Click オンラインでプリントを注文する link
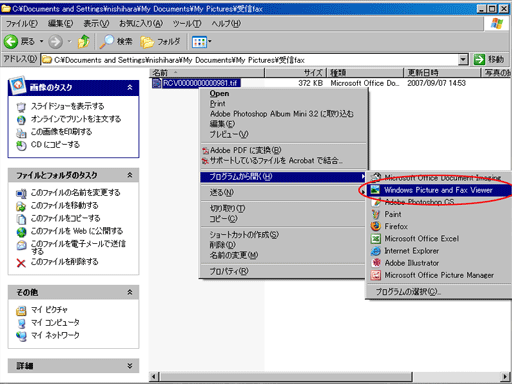Image resolution: width=512 pixels, height=384 pixels. click(76, 119)
